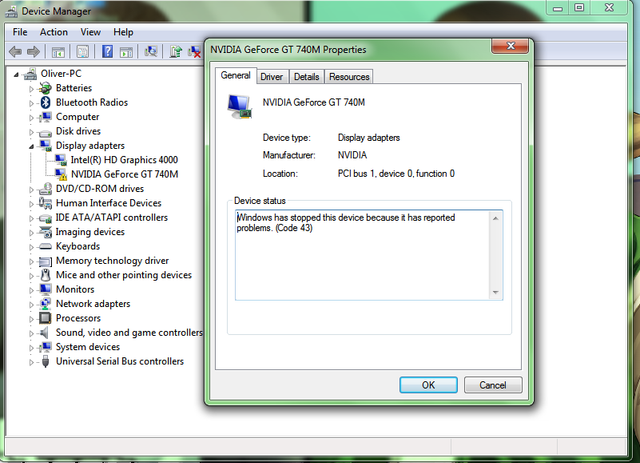Click the Batteries category icon
This screenshot has width=640, height=463.
pos(45,88)
